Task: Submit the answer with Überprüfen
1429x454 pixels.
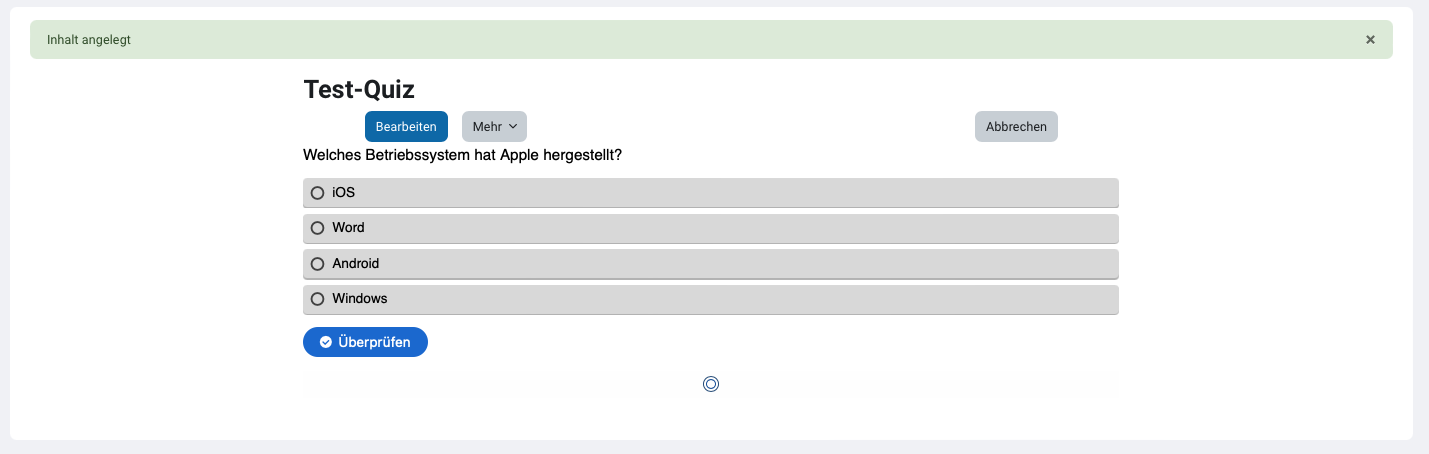Action: pyautogui.click(x=365, y=342)
